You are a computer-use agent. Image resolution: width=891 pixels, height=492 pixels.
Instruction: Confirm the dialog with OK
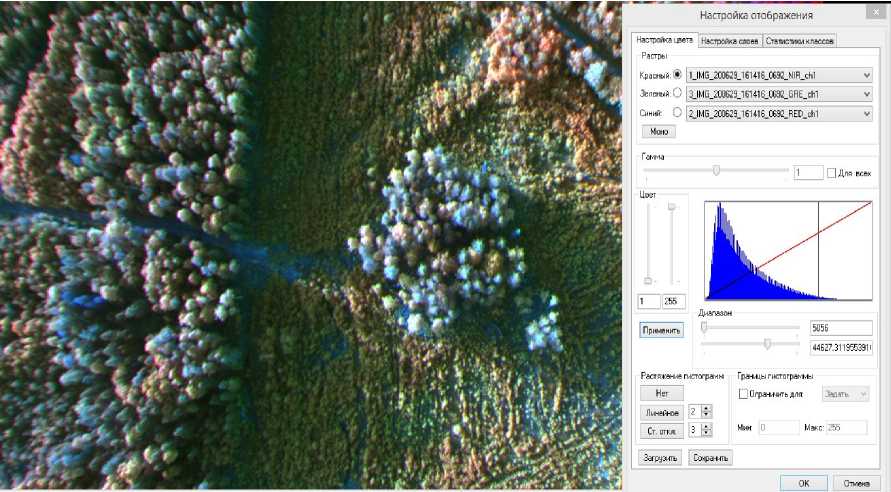pyautogui.click(x=804, y=483)
